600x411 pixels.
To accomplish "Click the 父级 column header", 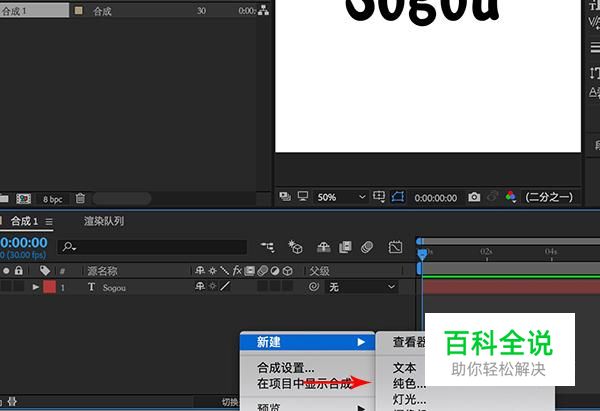I will pyautogui.click(x=319, y=271).
